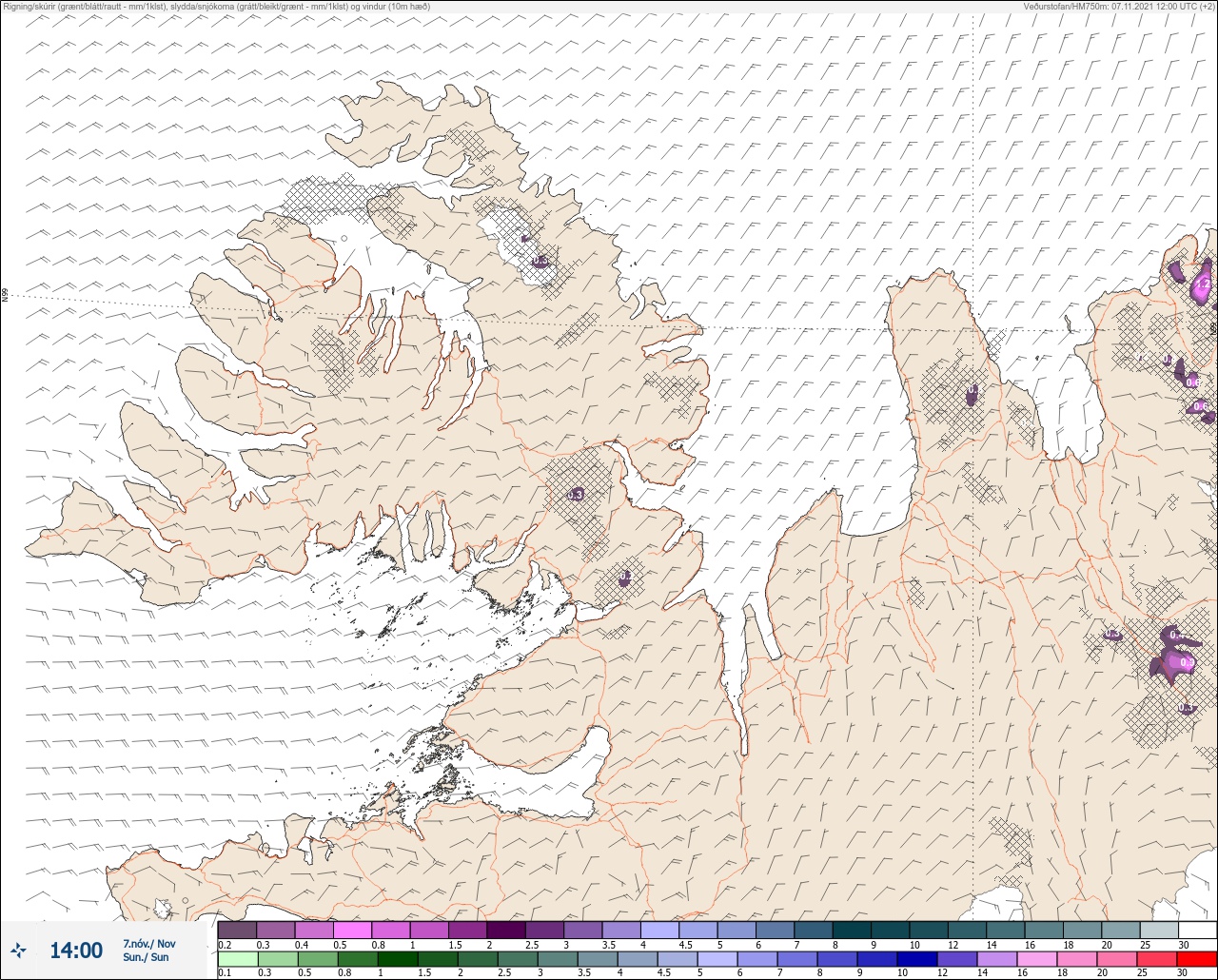Screen dimensions: 1218x980
Task: Pick the pale green 0.1 rain legend swatch
Action: (x=237, y=958)
